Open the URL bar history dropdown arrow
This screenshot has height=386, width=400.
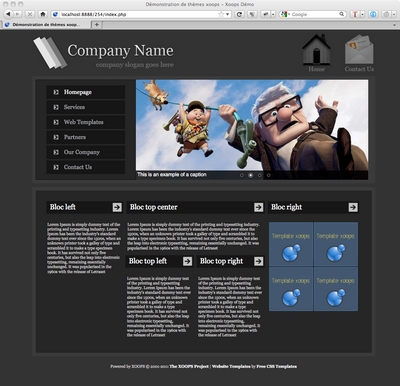pyautogui.click(x=228, y=14)
